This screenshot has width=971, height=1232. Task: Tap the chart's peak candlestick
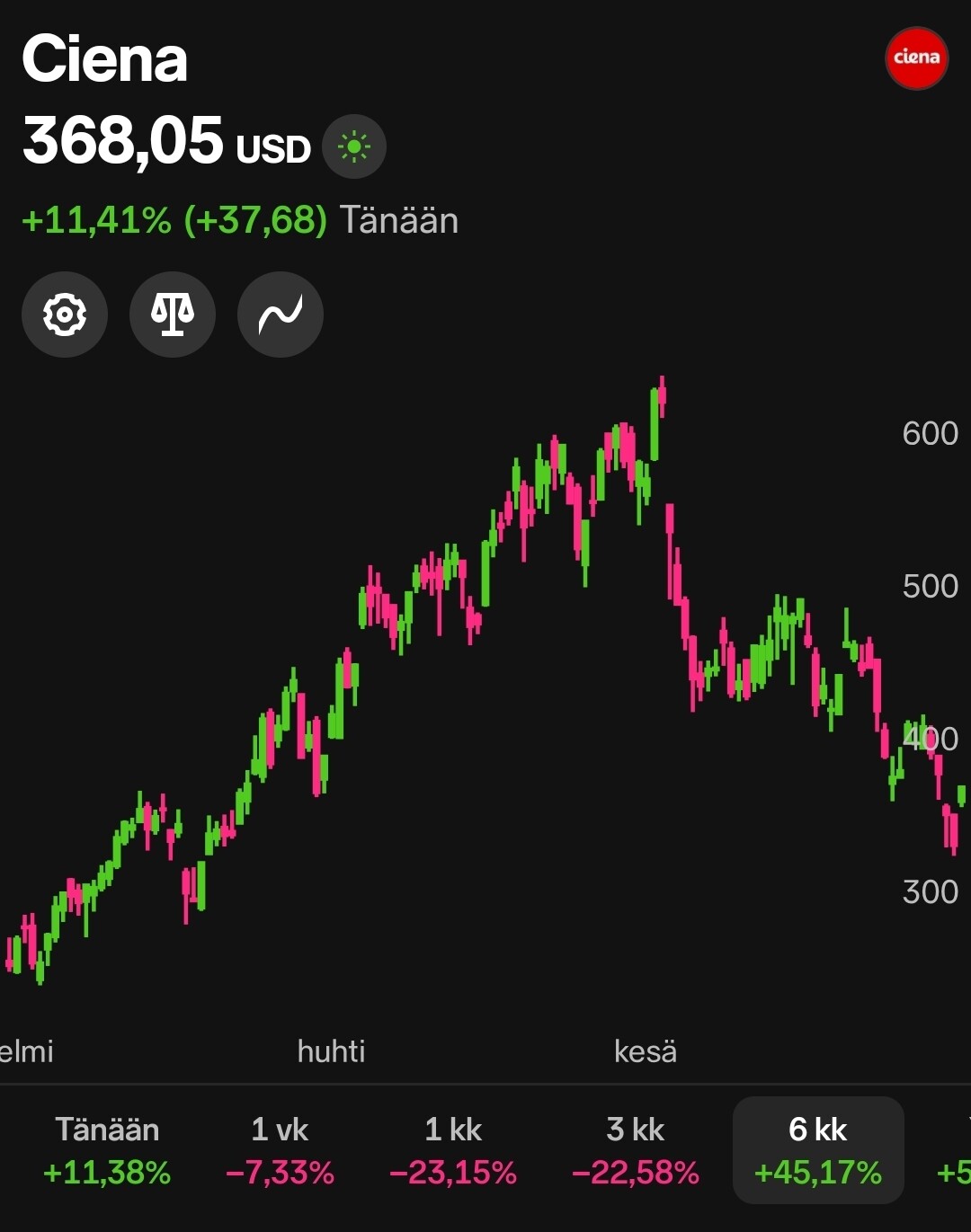click(x=663, y=397)
